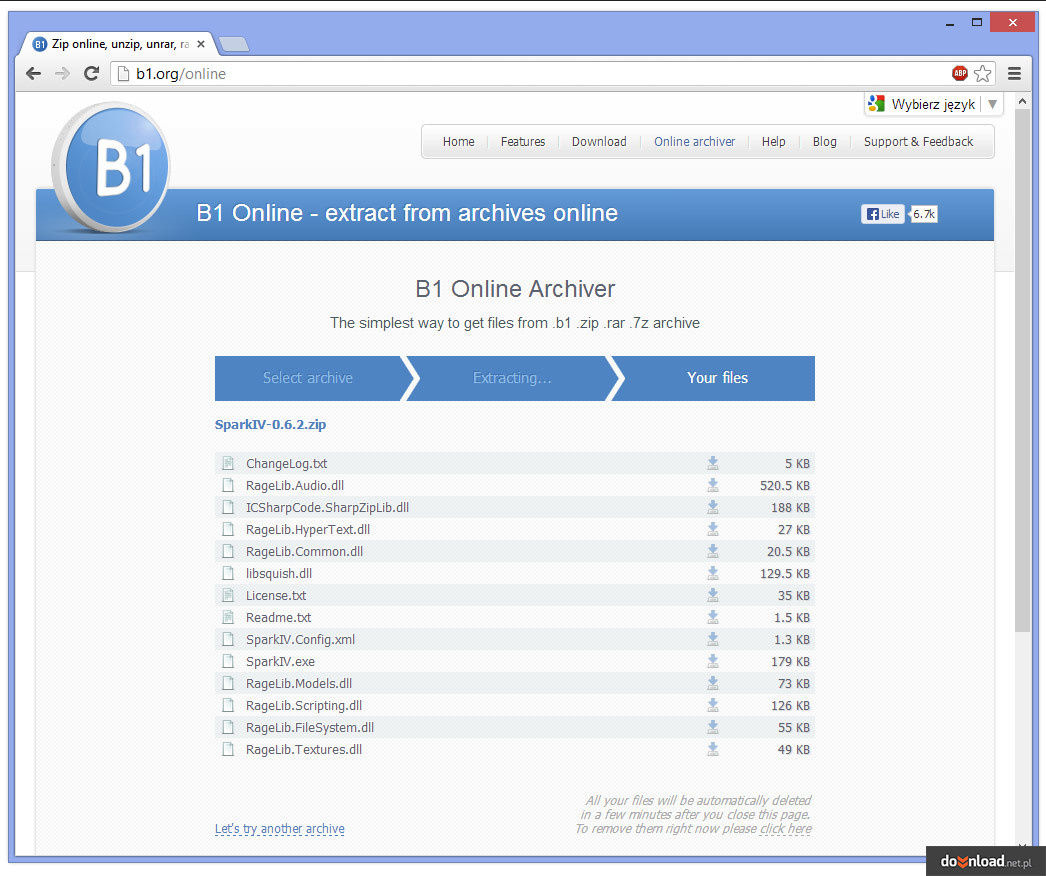Bookmark page with the star icon
The height and width of the screenshot is (876, 1046).
click(x=982, y=73)
